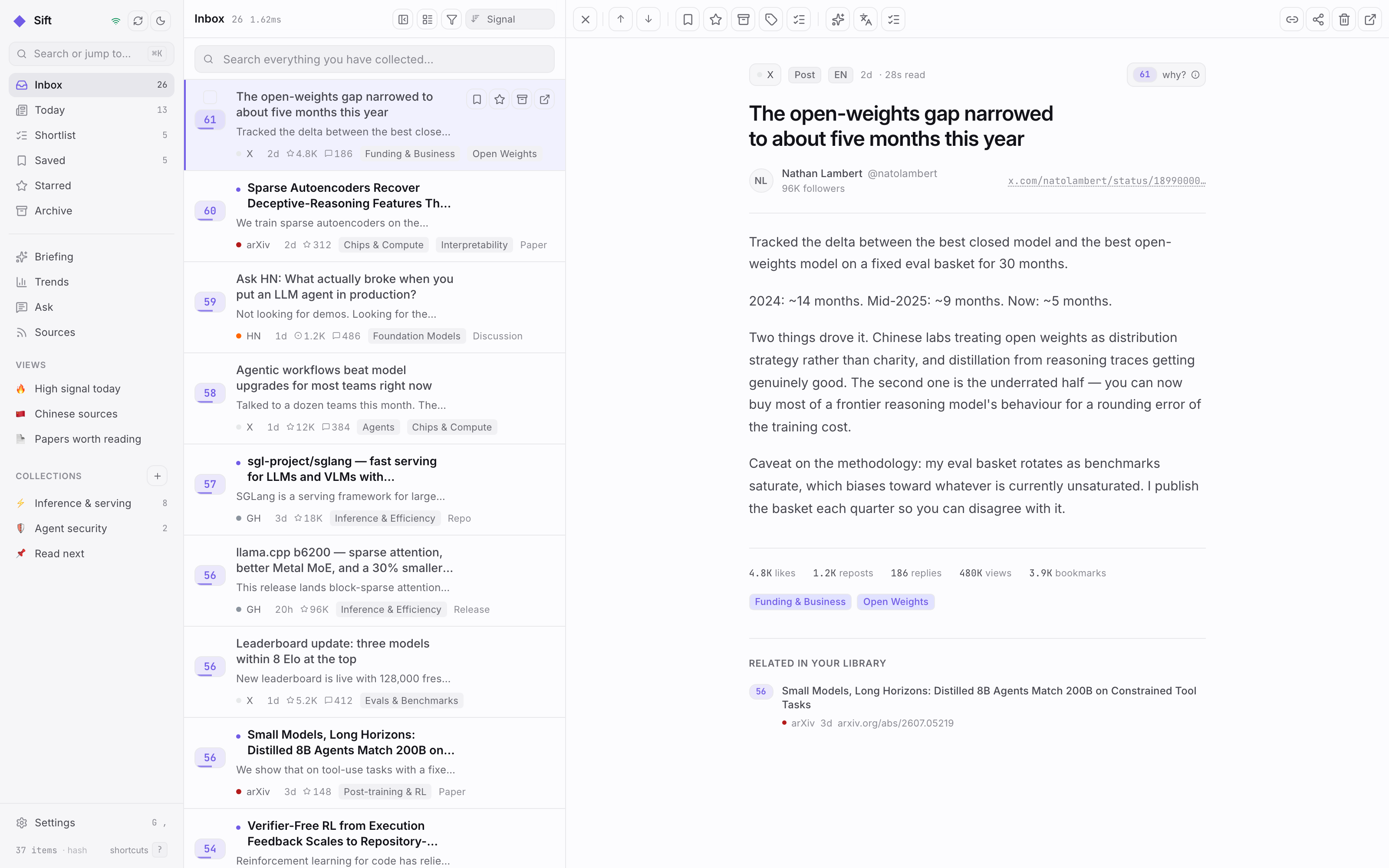Viewport: 1389px width, 868px height.
Task: Open the Today view in the sidebar
Action: [91, 110]
